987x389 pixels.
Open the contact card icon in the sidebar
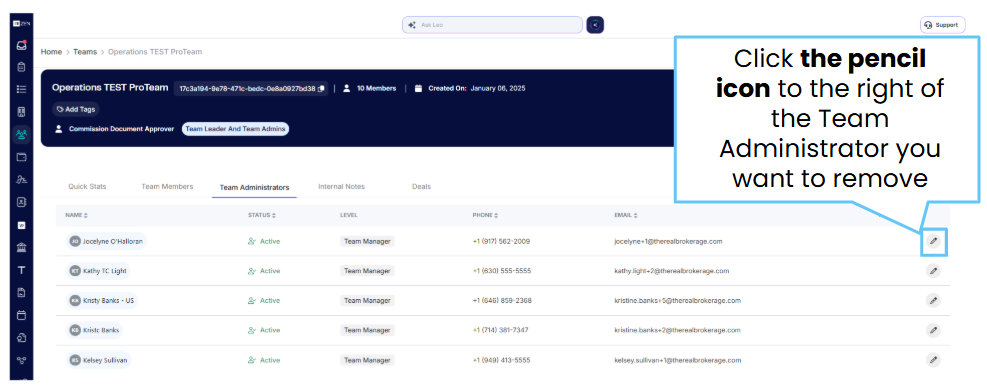[21, 203]
